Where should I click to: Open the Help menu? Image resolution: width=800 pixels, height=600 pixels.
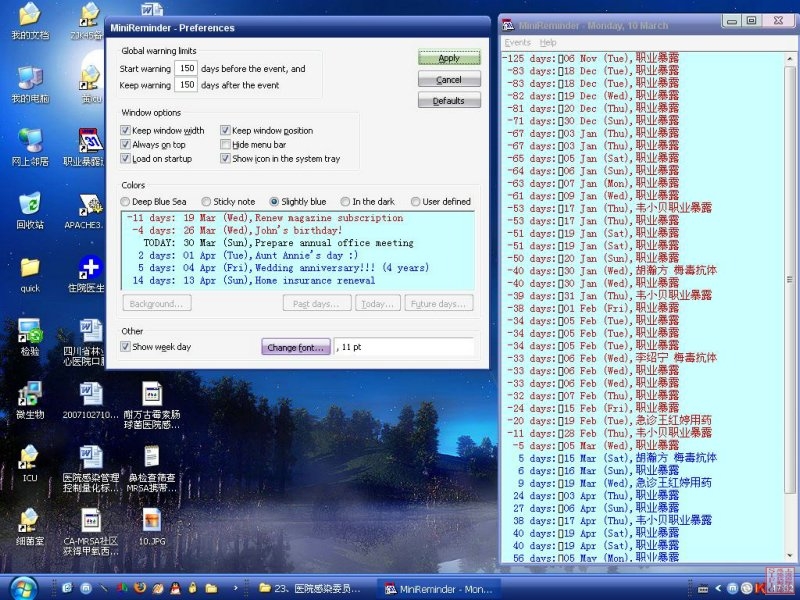[548, 43]
